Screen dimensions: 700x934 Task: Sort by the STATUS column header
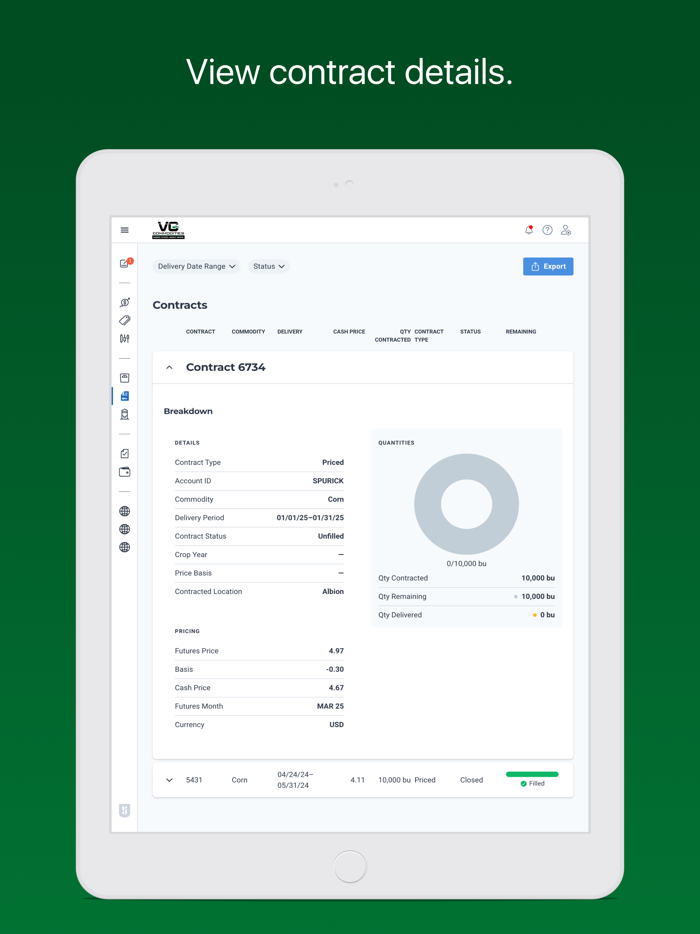pos(470,331)
